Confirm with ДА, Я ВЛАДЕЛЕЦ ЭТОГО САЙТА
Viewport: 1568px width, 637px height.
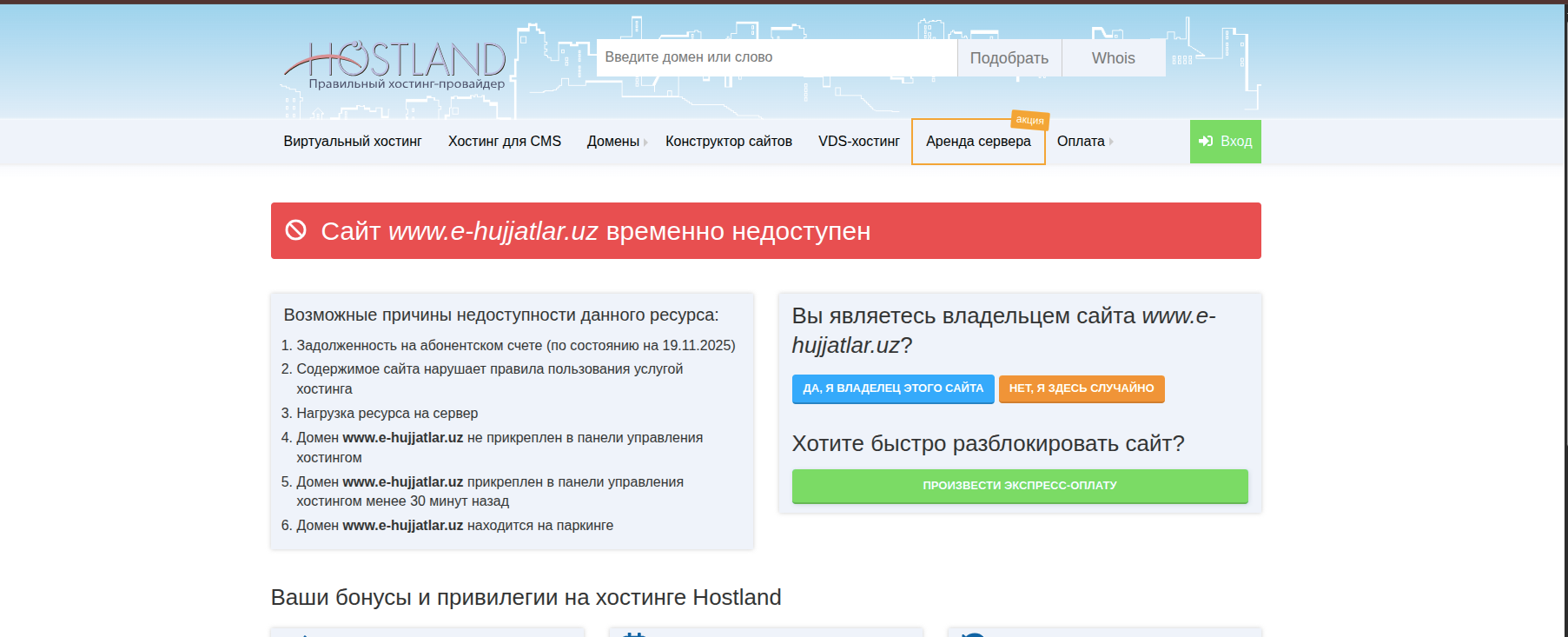[893, 388]
